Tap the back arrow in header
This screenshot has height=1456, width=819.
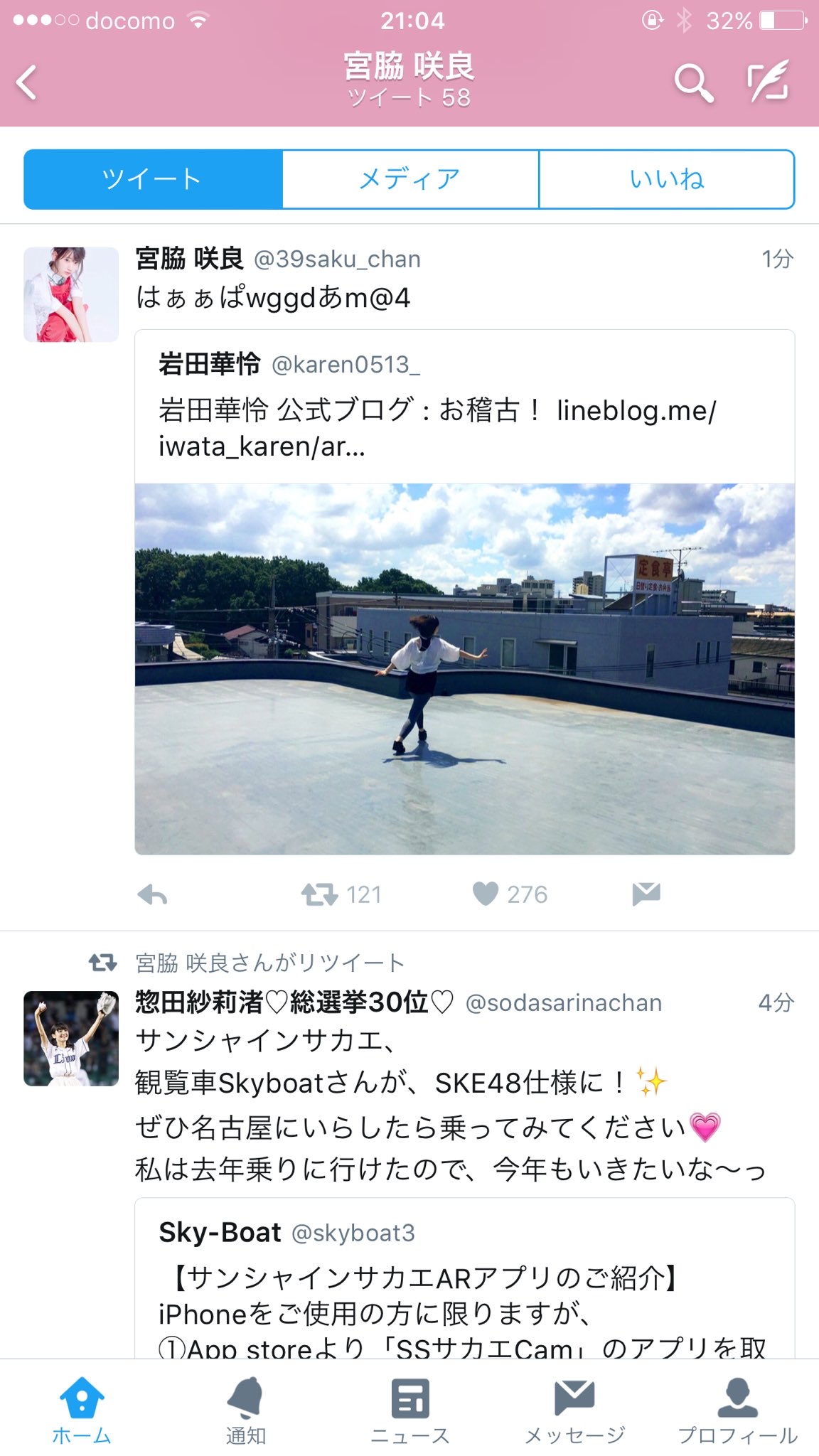click(27, 82)
